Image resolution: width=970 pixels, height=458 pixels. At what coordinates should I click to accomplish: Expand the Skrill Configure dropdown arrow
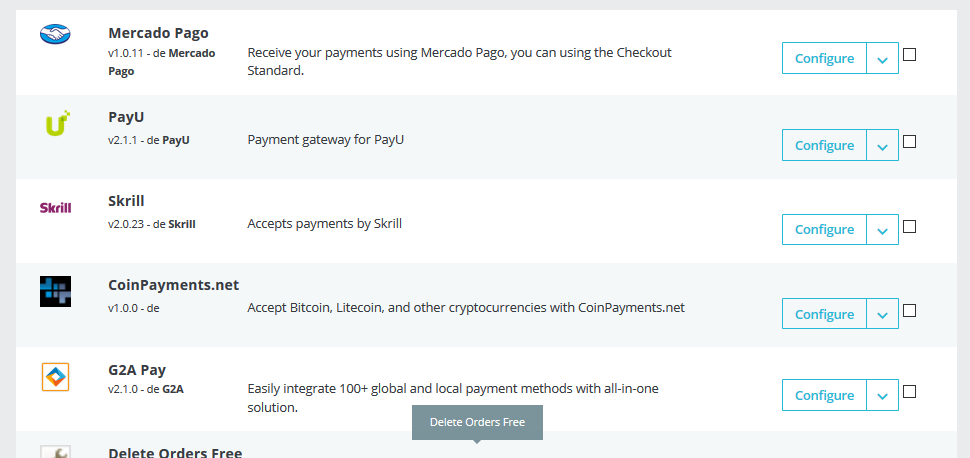(x=882, y=230)
